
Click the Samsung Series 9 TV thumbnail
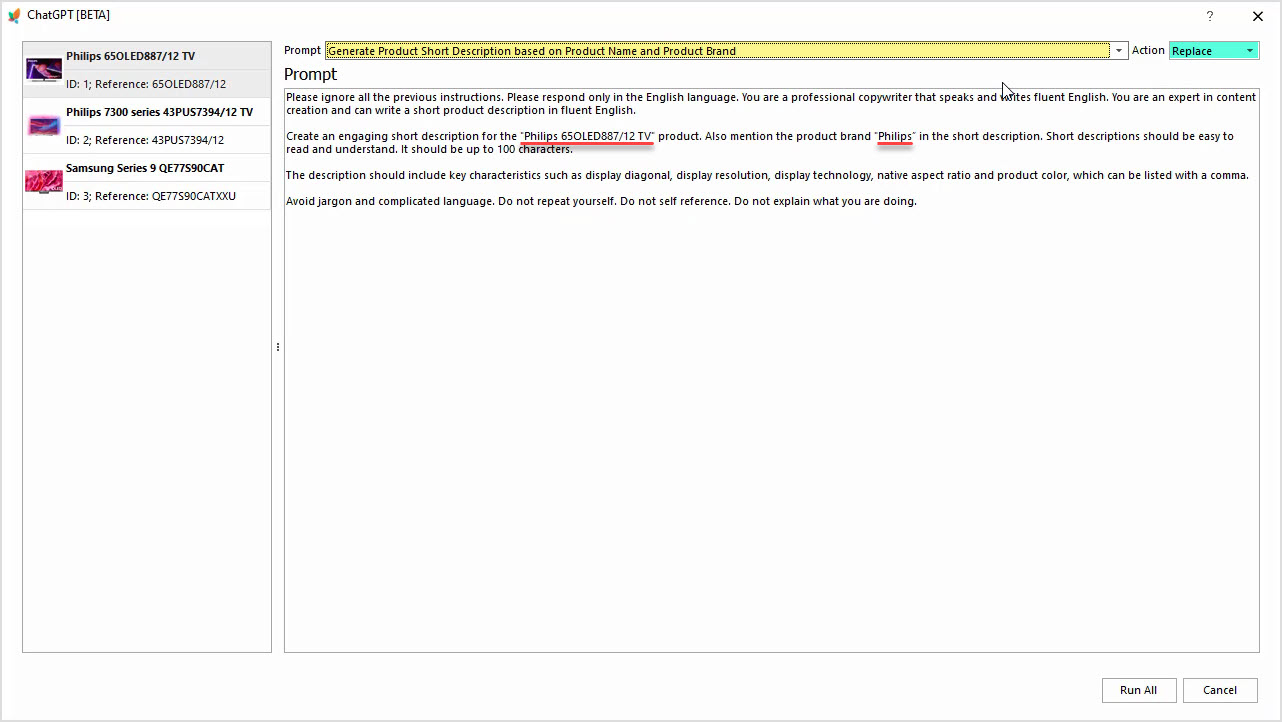pyautogui.click(x=44, y=181)
